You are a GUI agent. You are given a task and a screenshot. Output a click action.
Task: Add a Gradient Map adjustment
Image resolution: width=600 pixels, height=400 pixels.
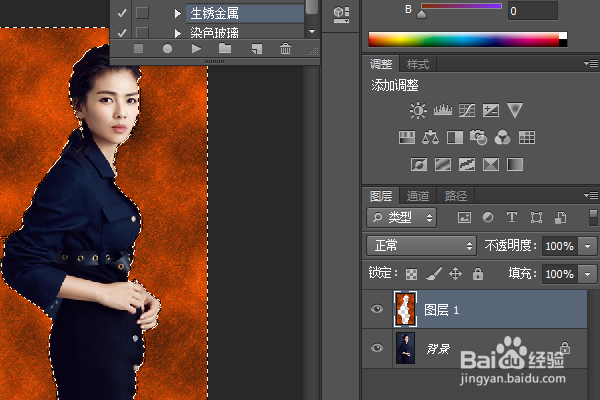coord(515,165)
